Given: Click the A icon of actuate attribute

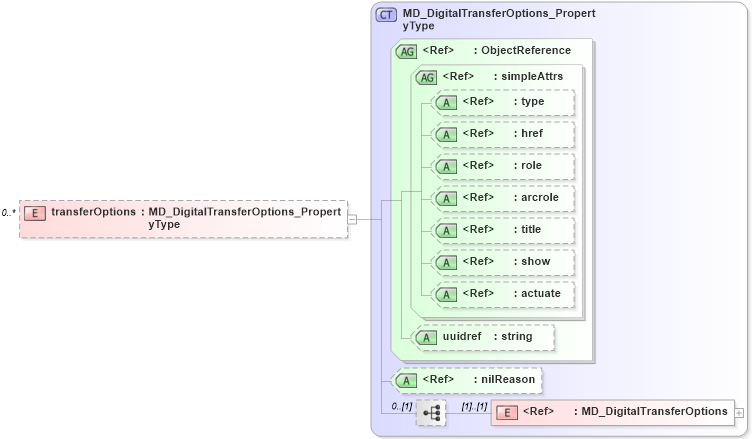Looking at the screenshot, I should (446, 295).
